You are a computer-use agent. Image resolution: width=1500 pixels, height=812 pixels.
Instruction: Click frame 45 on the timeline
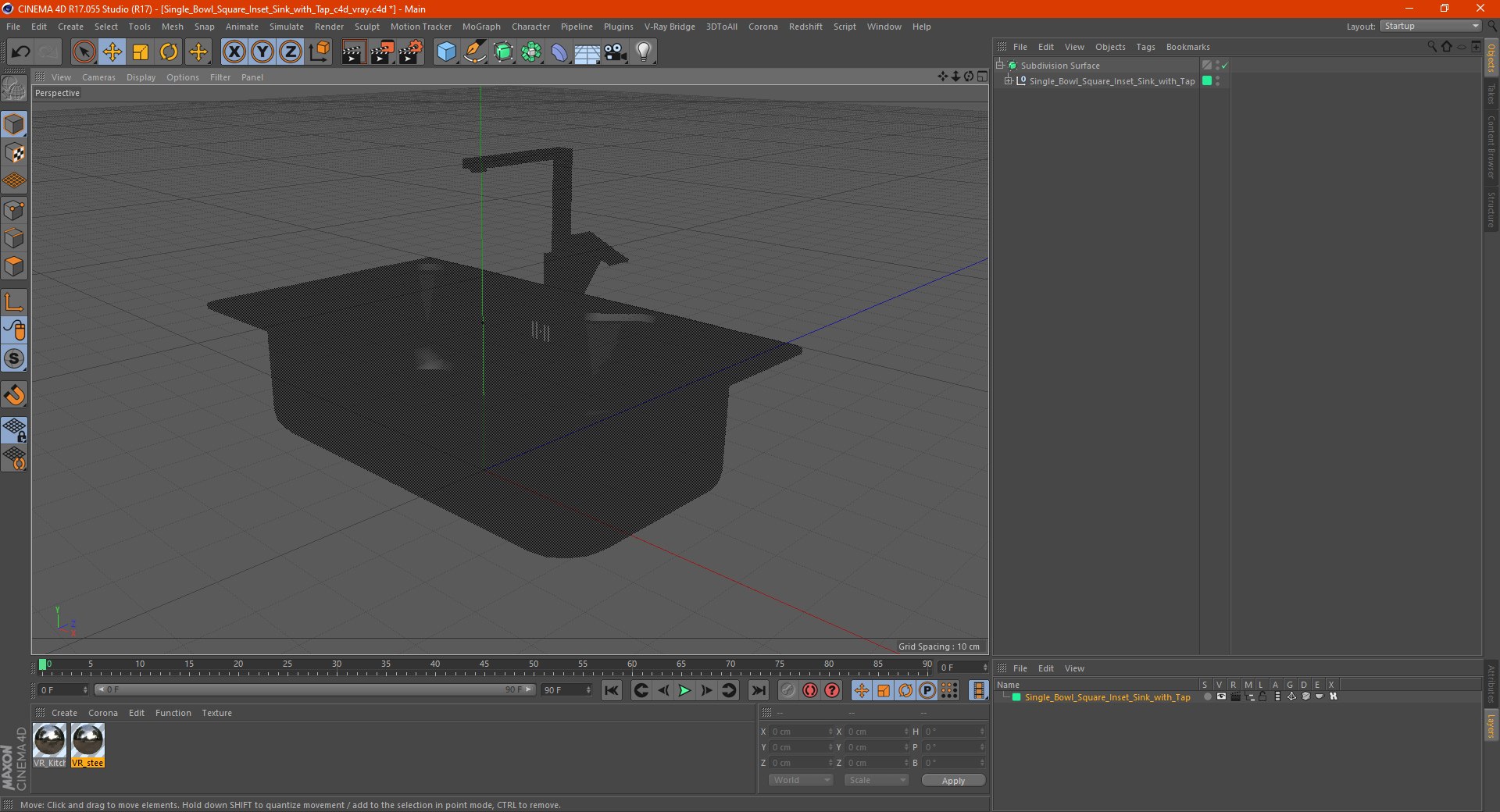pos(484,666)
